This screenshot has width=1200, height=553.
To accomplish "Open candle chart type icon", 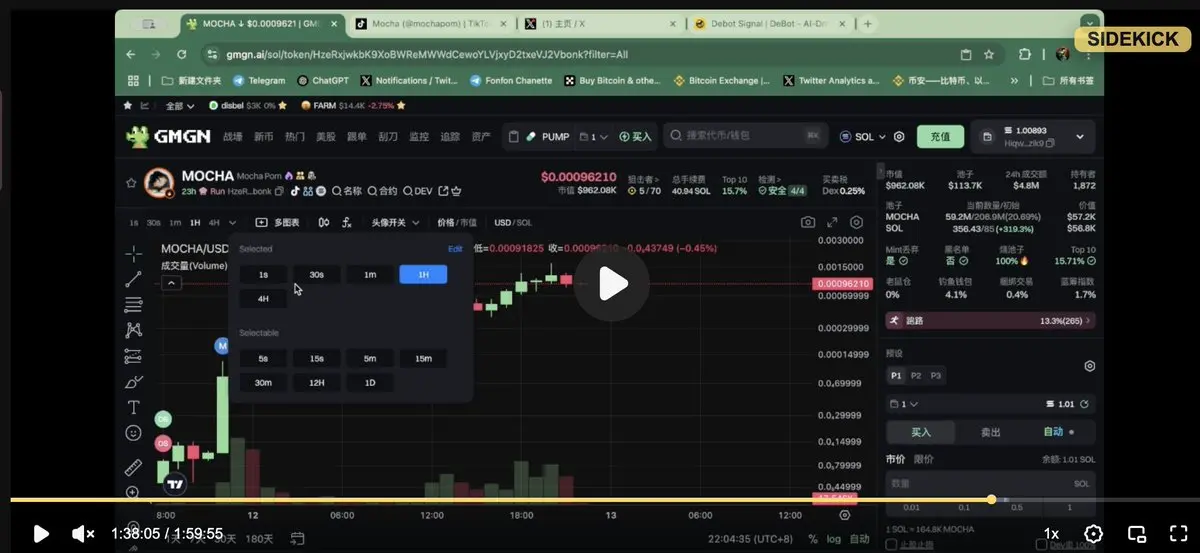I will pyautogui.click(x=323, y=222).
